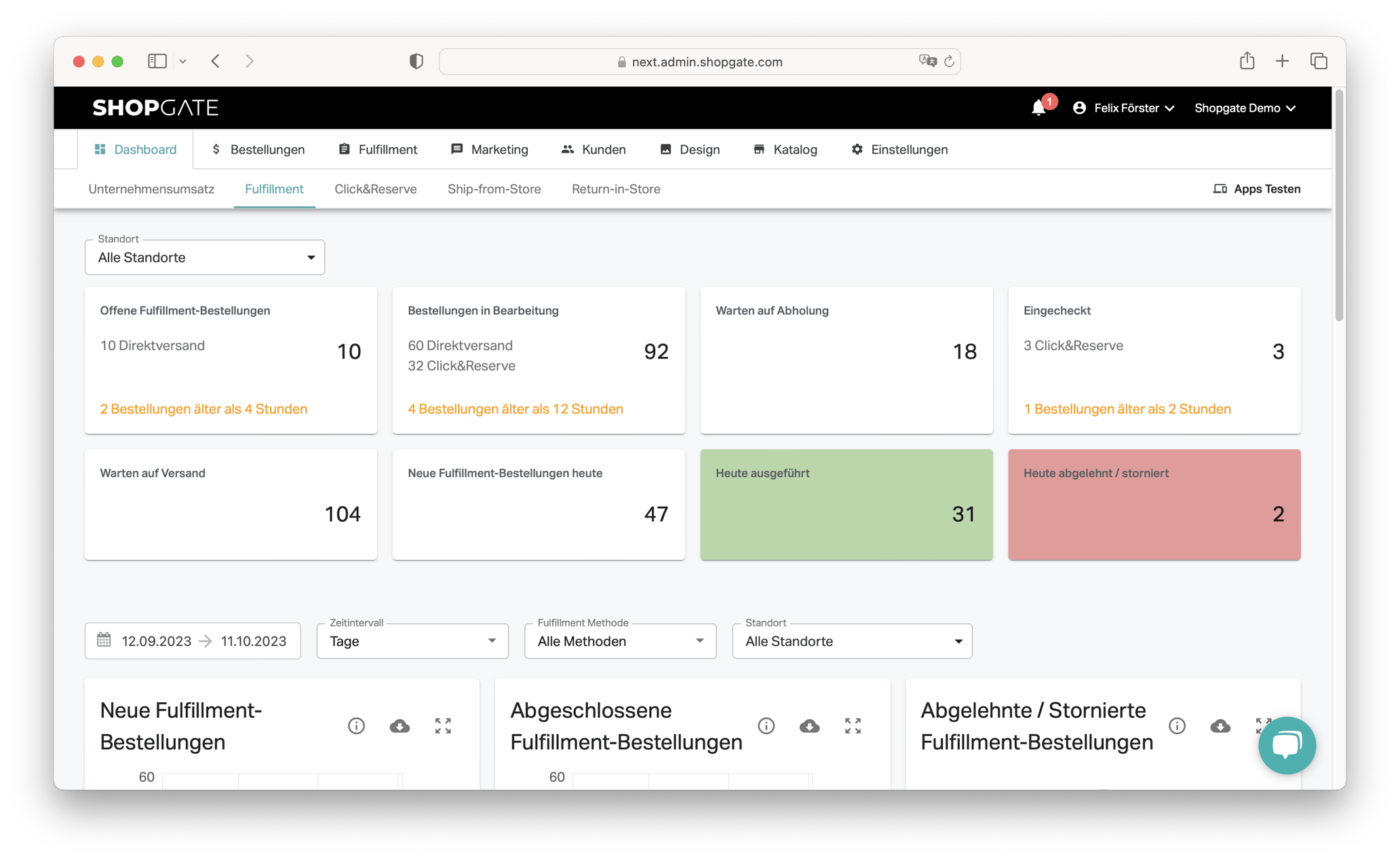Toggle the browser sidebar icon
The height and width of the screenshot is (861, 1400).
pyautogui.click(x=157, y=60)
